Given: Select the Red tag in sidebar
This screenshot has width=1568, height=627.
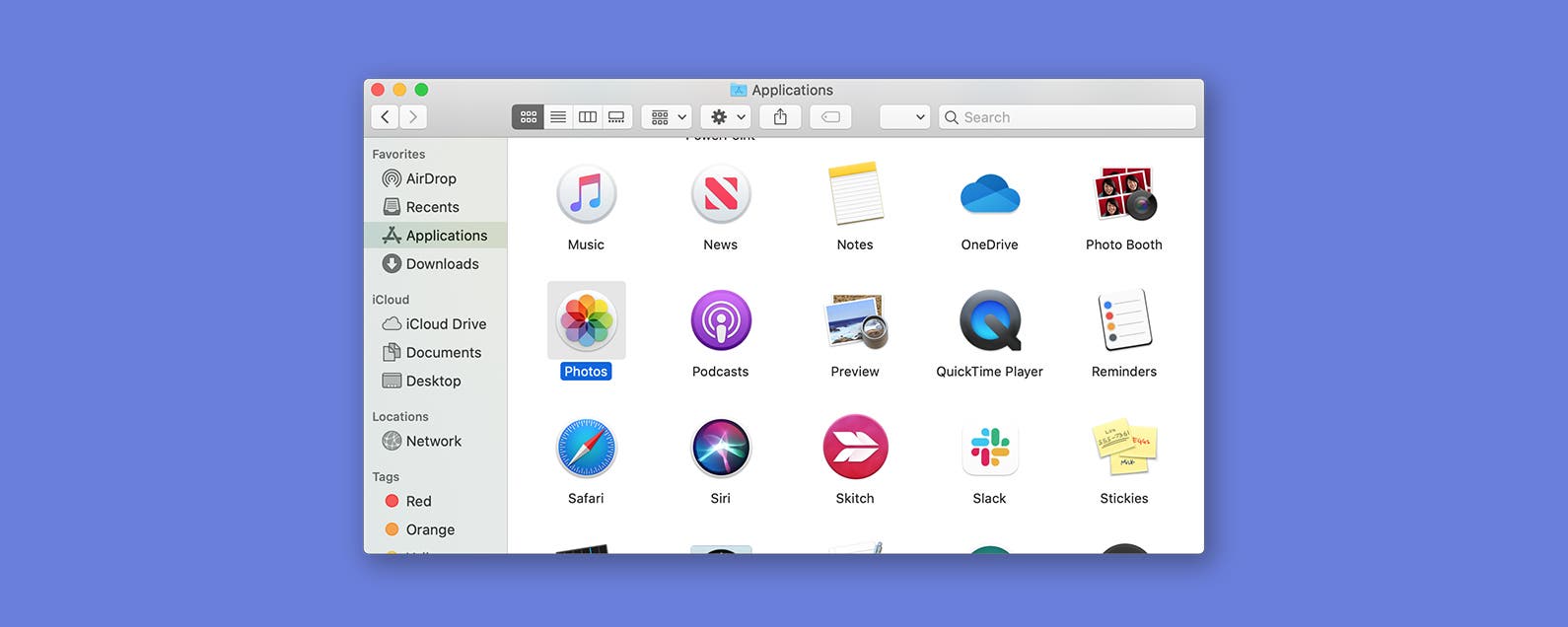Looking at the screenshot, I should click(435, 502).
